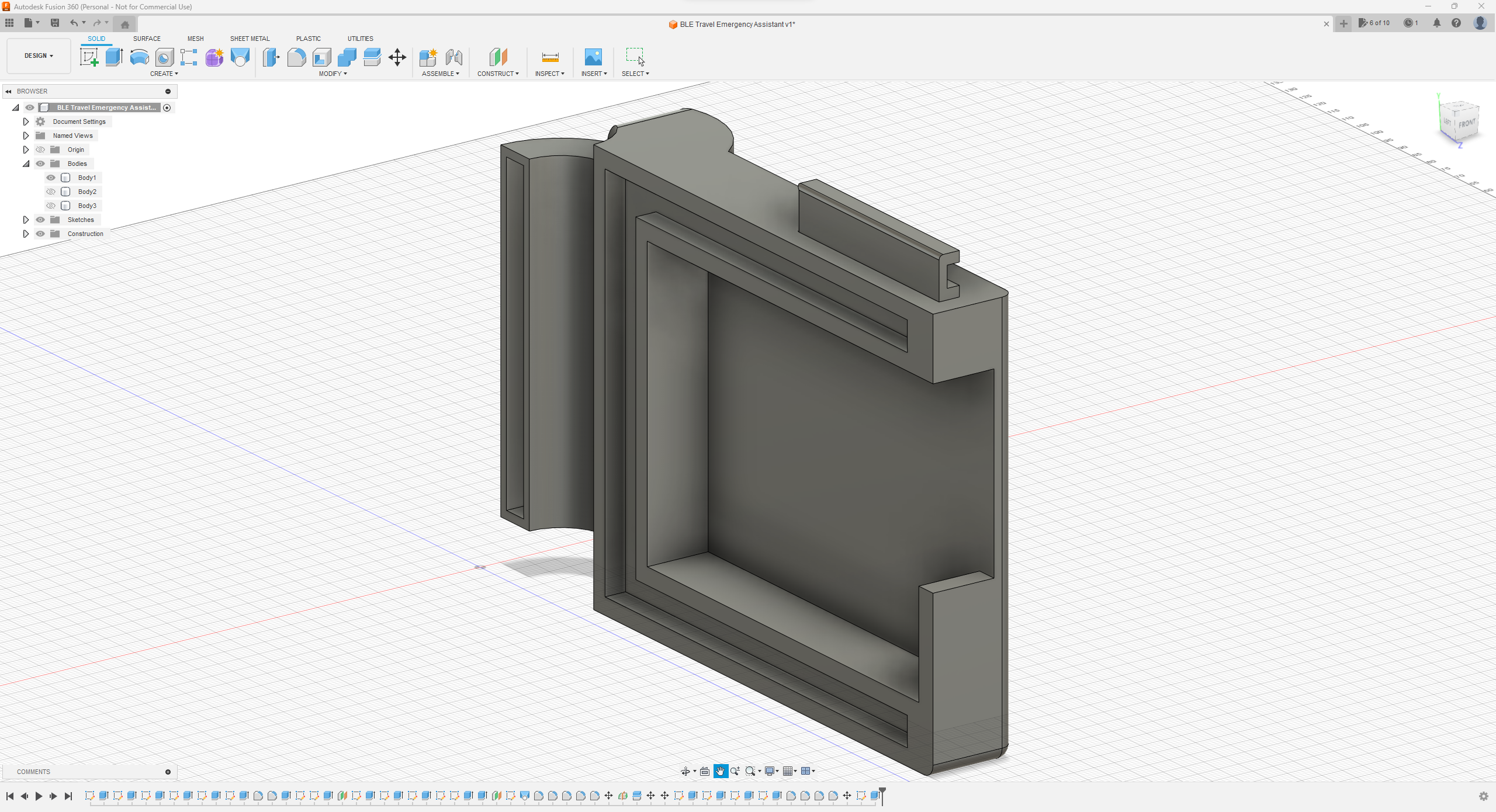
Task: Select the Create Sketch tool
Action: [89, 57]
